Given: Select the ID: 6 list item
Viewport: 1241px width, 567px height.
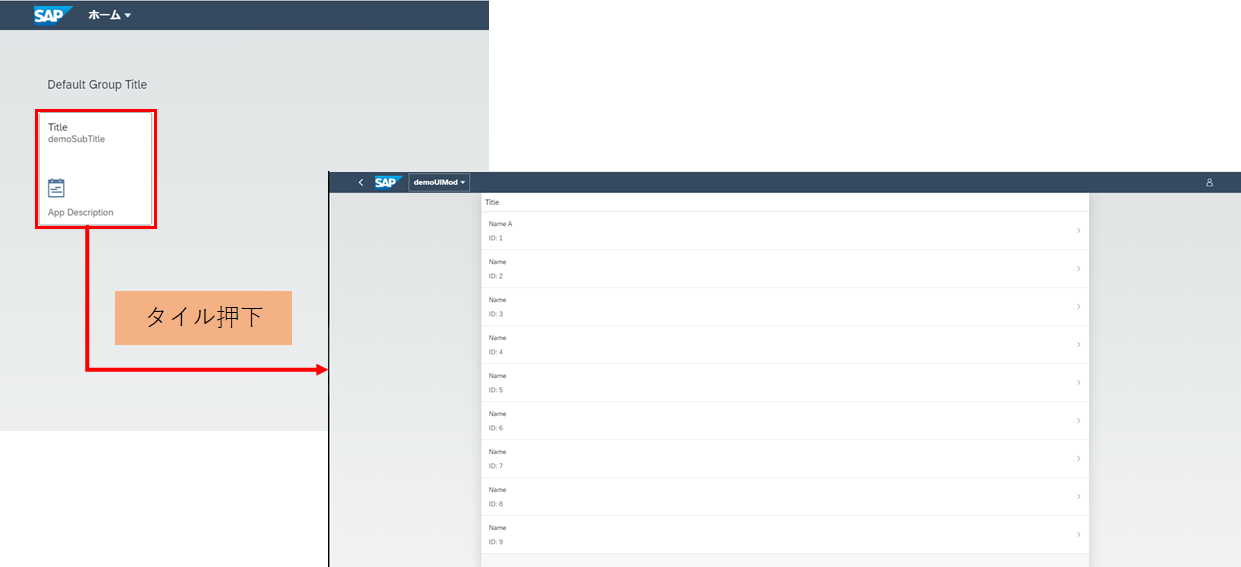Looking at the screenshot, I should [x=785, y=421].
